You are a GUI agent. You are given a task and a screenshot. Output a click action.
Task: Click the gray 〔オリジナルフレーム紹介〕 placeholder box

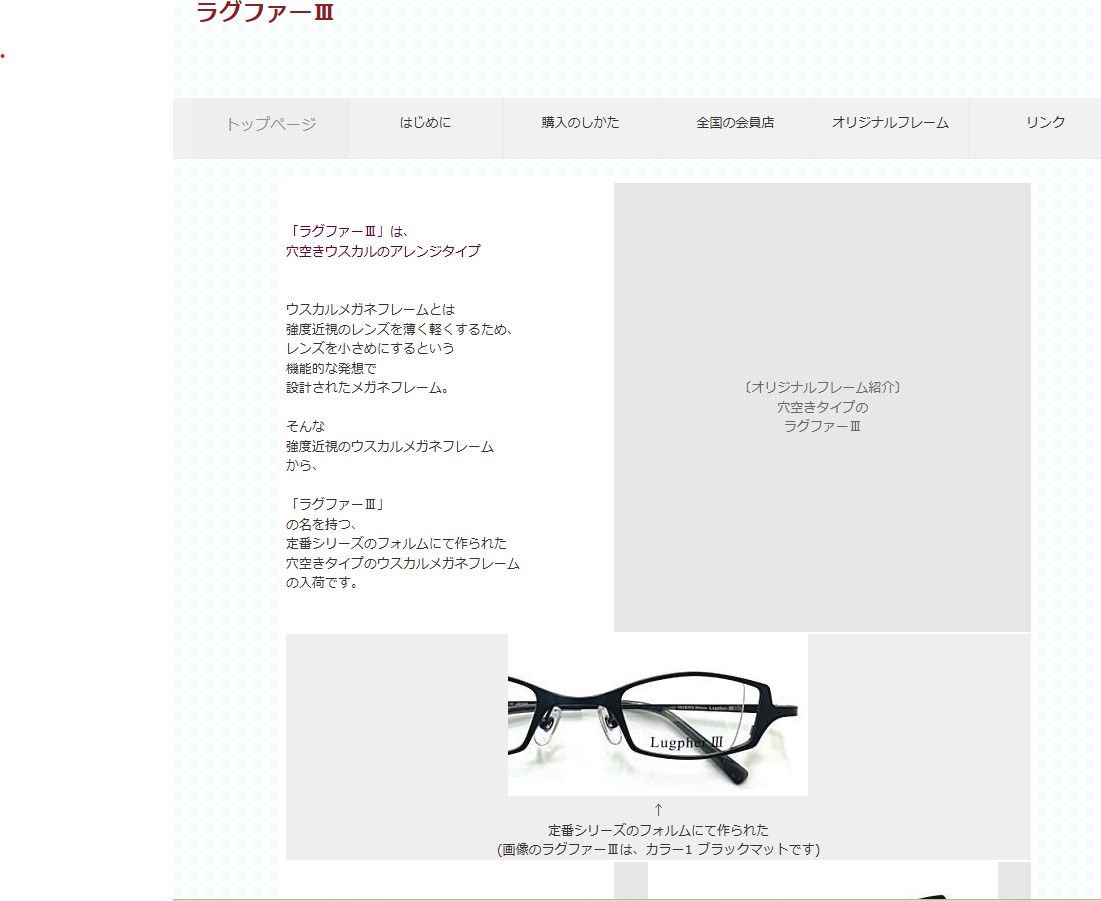pyautogui.click(x=822, y=407)
